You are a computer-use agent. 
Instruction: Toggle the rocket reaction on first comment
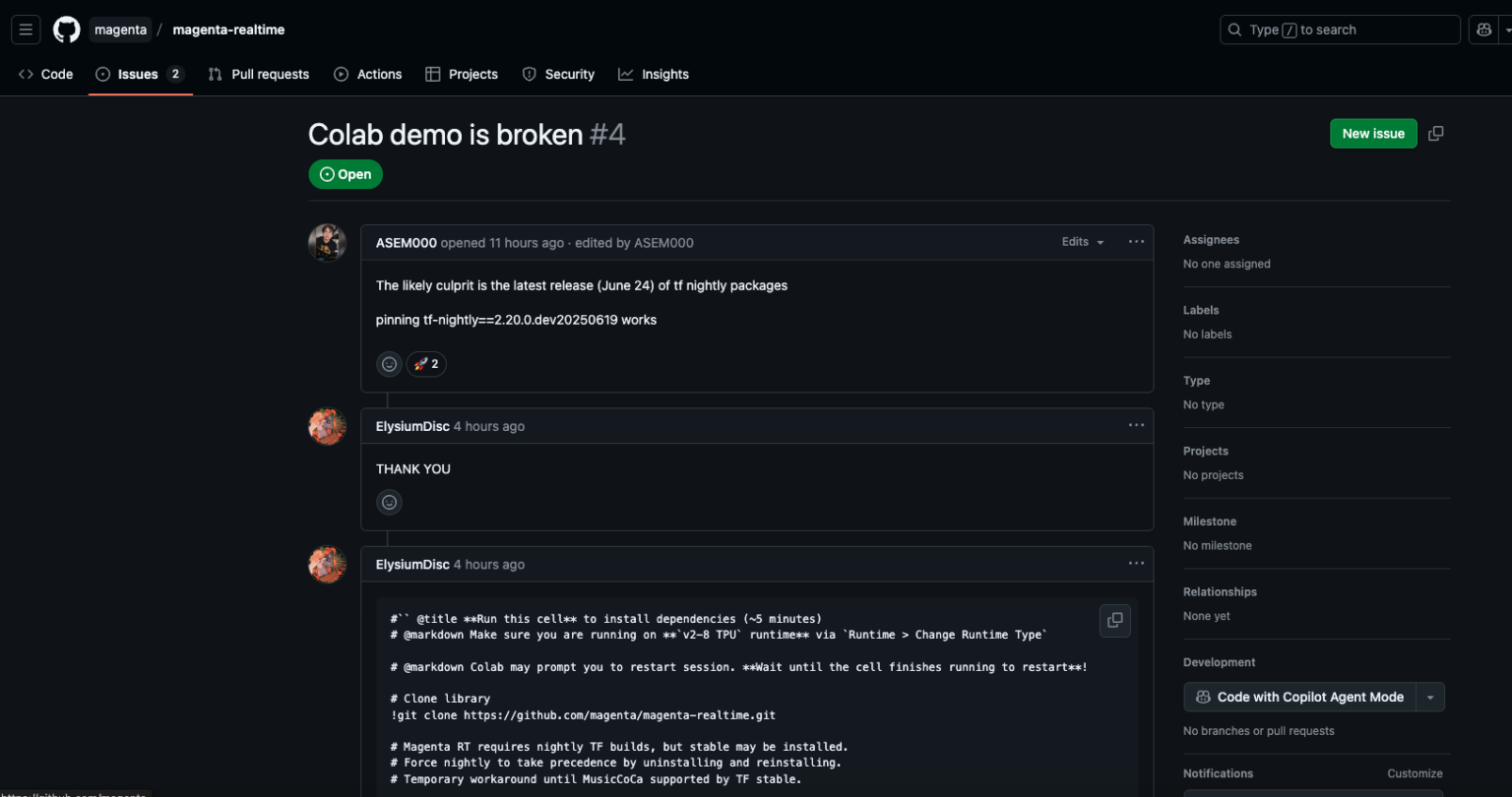pyautogui.click(x=426, y=364)
